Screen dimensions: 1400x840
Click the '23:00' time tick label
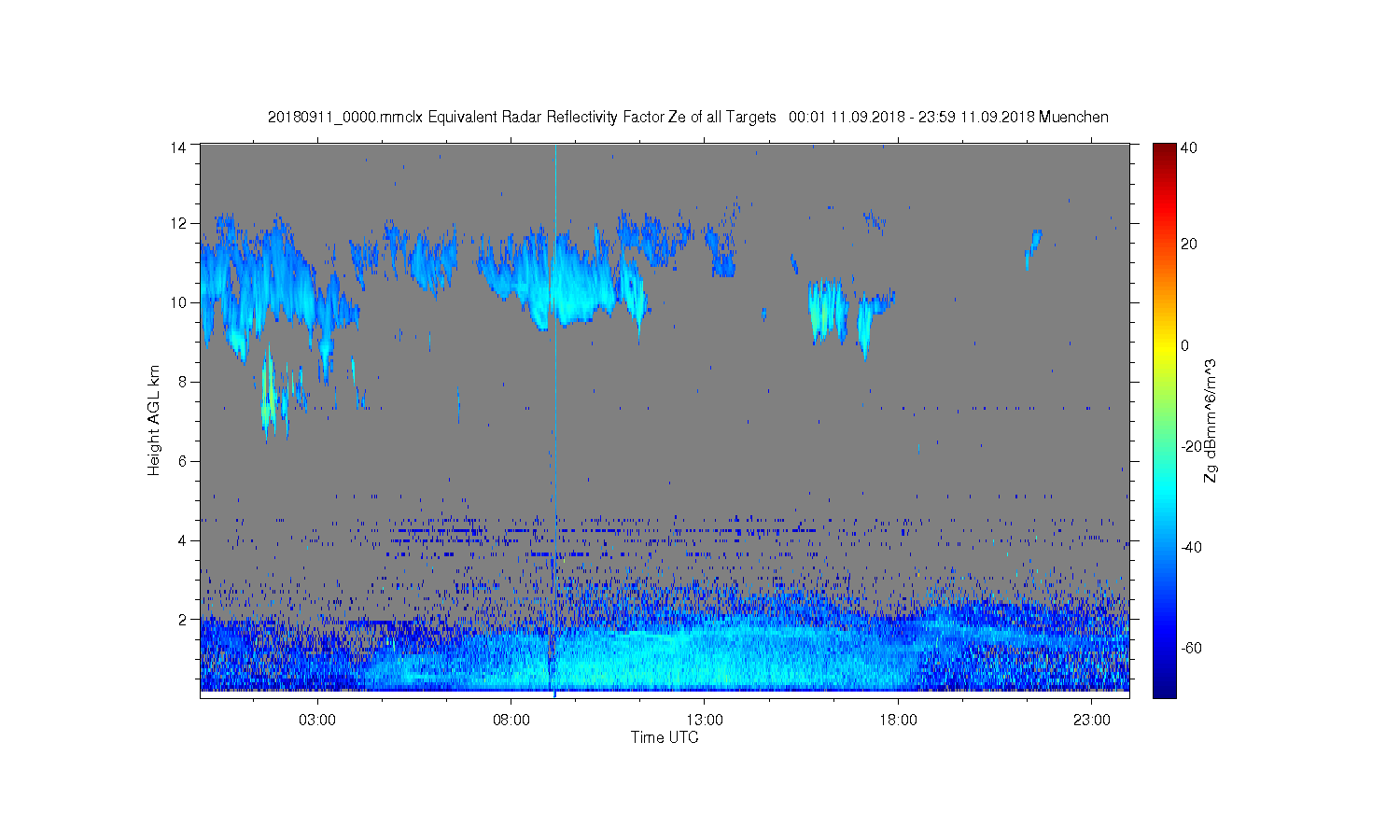coord(1092,721)
